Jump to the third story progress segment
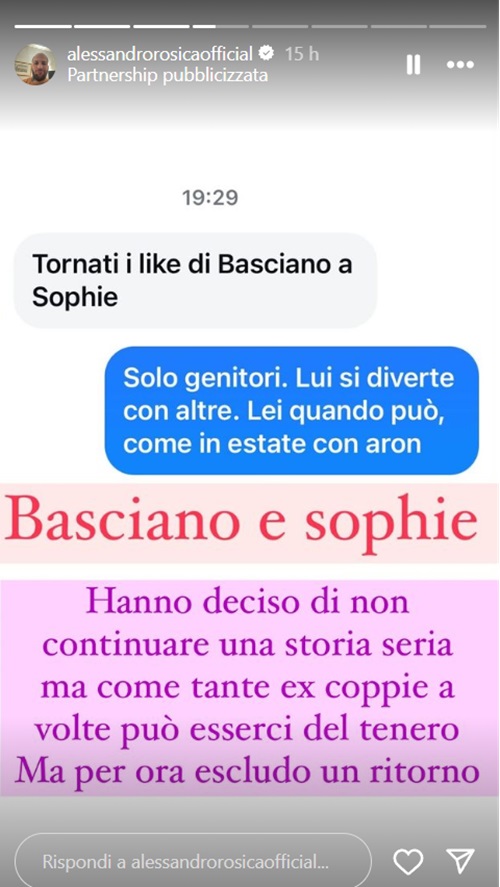 coord(162,26)
